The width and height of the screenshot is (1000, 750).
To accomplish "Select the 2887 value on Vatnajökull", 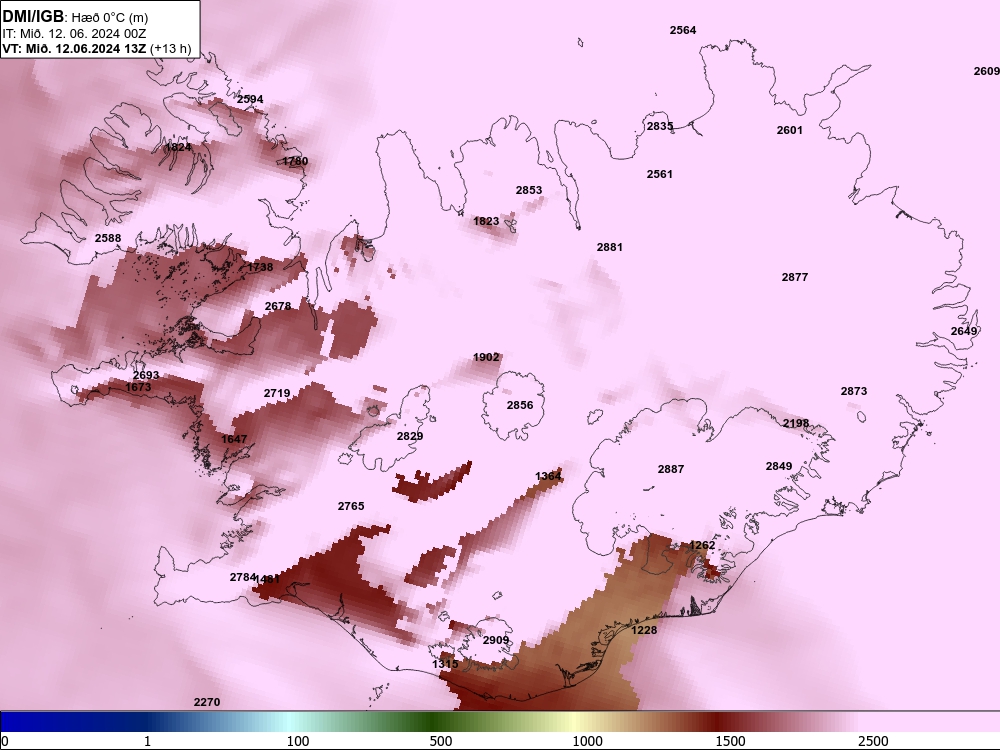I will 670,469.
